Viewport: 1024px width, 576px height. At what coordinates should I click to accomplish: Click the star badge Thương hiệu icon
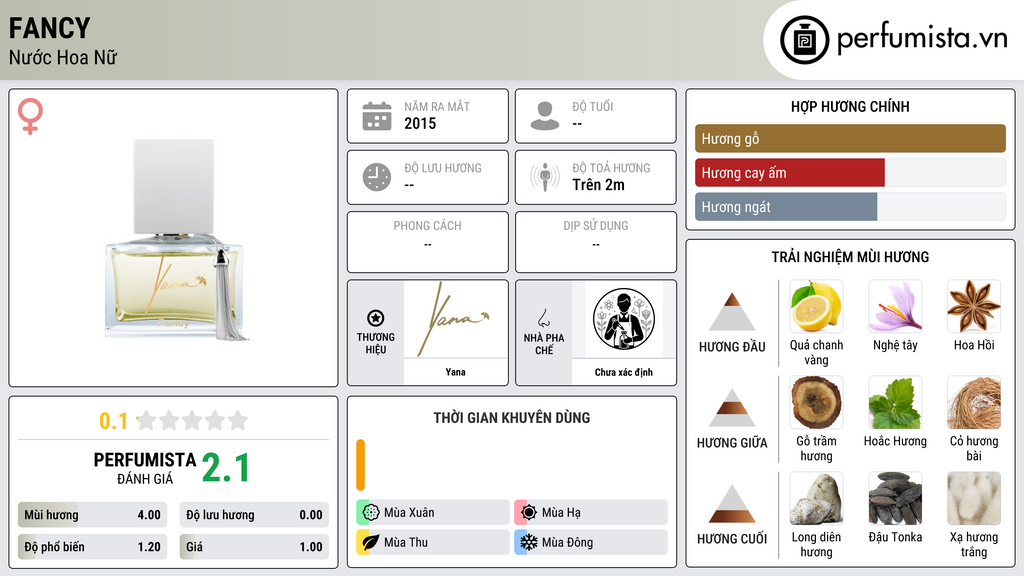pyautogui.click(x=376, y=318)
